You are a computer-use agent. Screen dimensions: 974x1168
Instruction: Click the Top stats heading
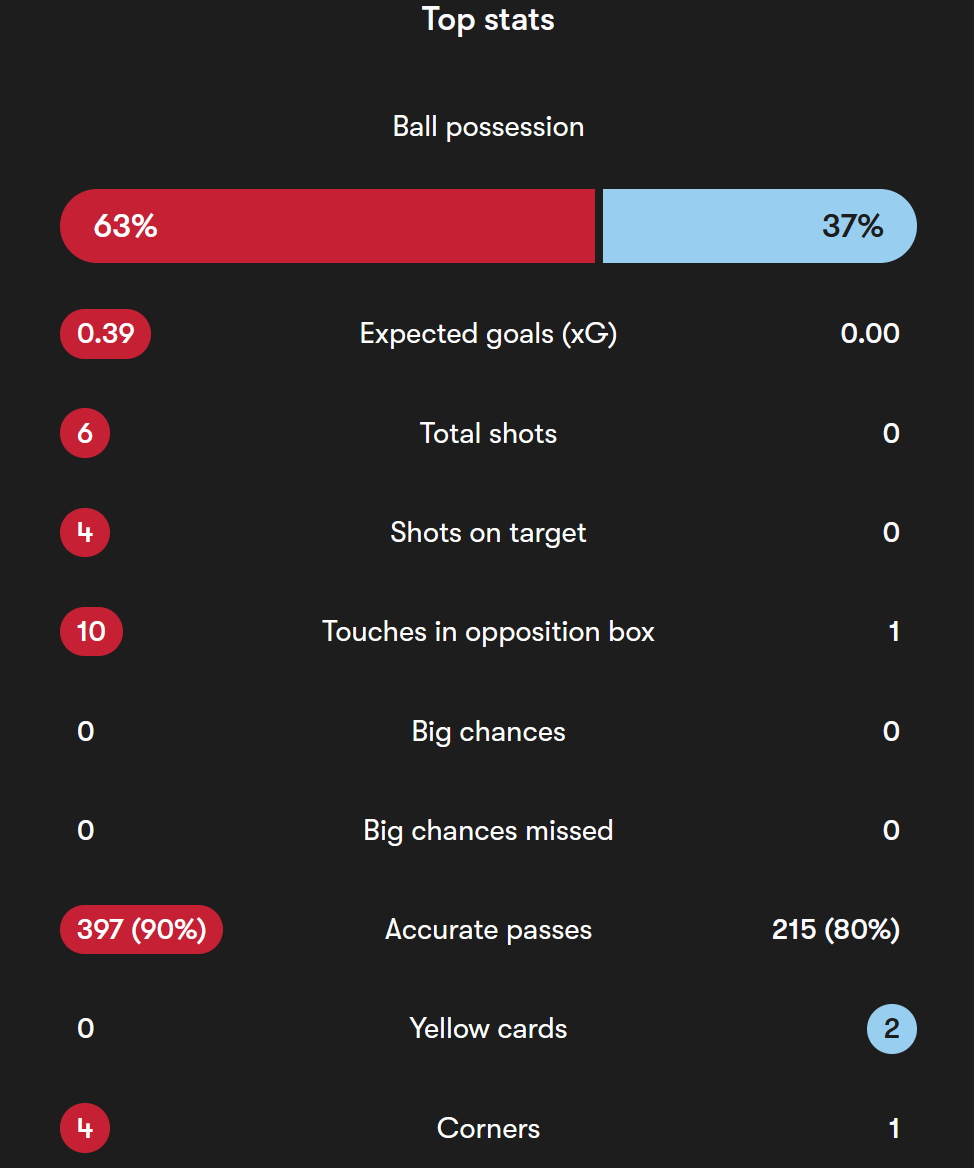coord(488,19)
